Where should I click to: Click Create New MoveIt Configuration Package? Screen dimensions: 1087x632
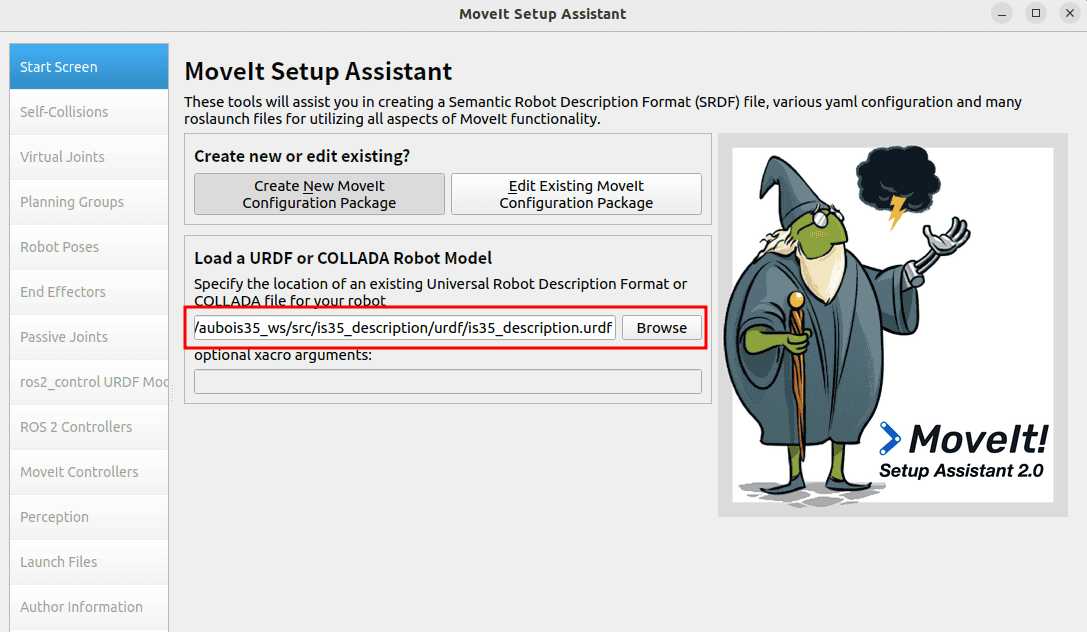(319, 194)
